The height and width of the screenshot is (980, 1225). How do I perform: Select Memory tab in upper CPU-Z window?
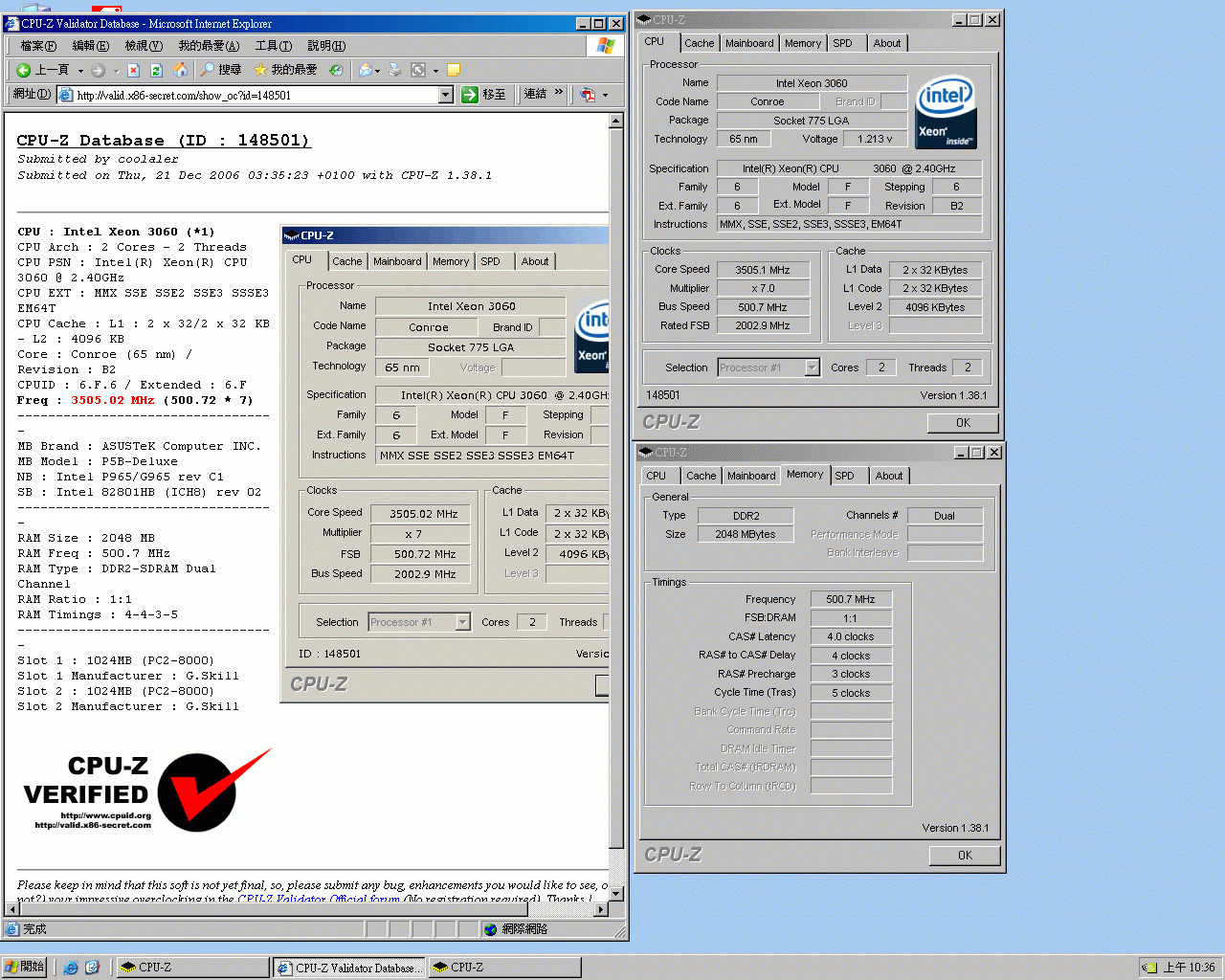coord(803,43)
